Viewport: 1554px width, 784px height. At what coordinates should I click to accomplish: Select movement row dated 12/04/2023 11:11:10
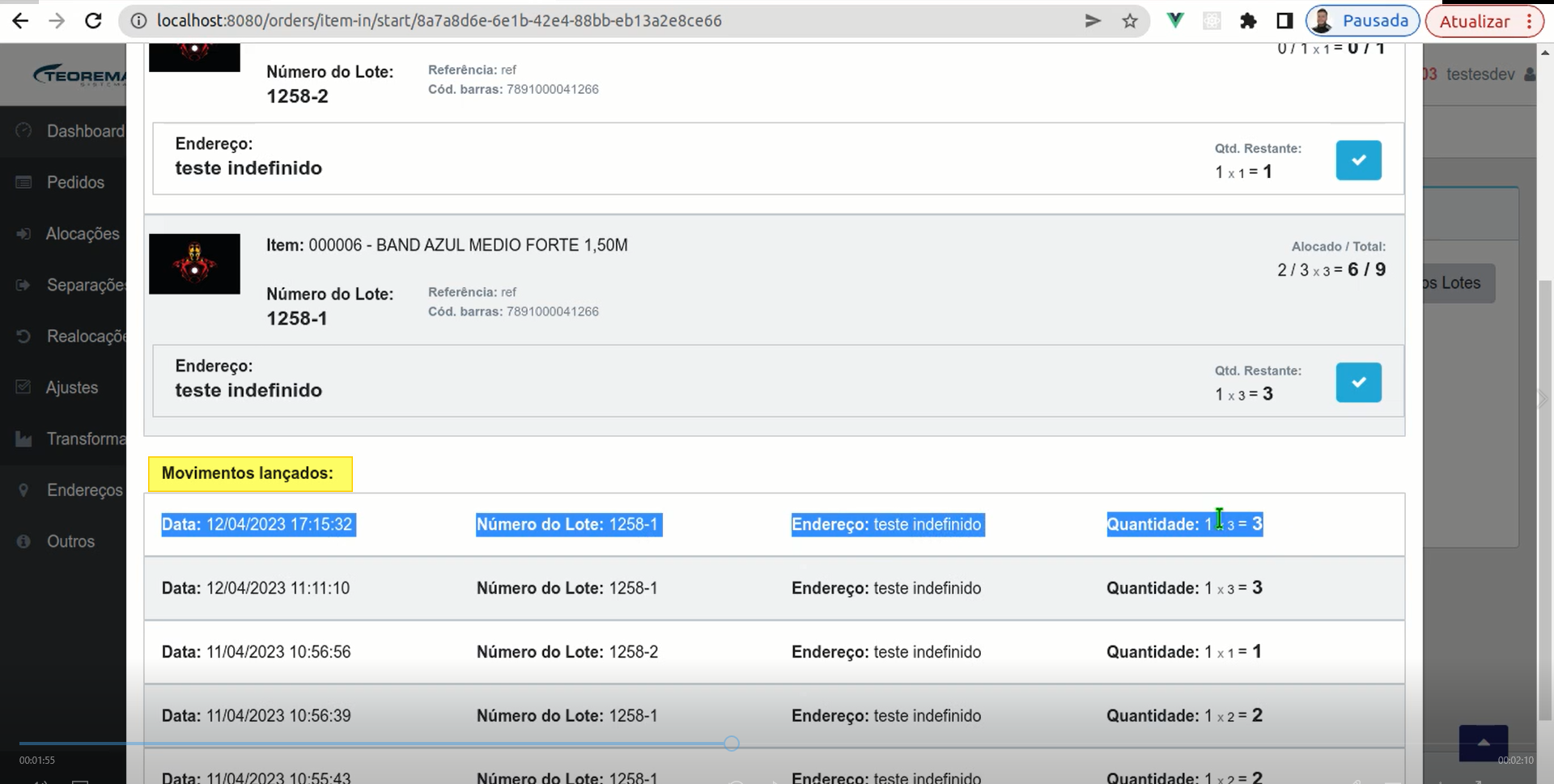(x=775, y=588)
